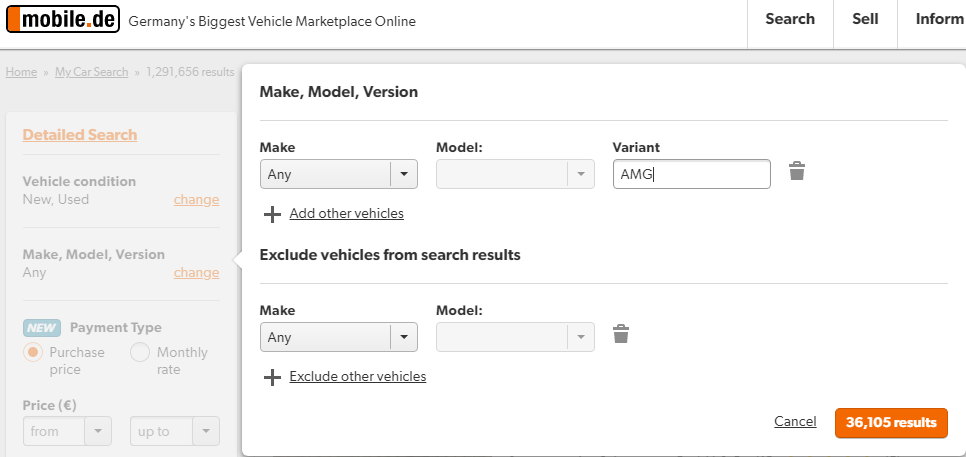Click the Variant text field containing AMG
The image size is (966, 457).
tap(691, 174)
